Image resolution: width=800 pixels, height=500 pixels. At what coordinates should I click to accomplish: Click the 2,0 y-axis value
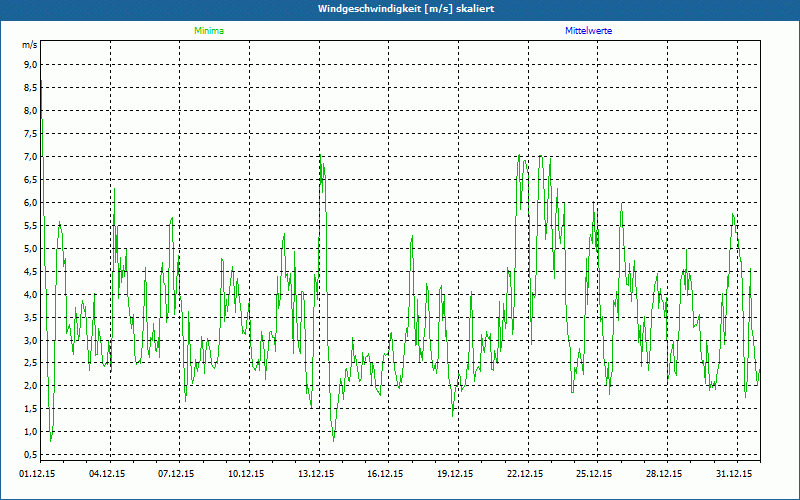click(31, 386)
